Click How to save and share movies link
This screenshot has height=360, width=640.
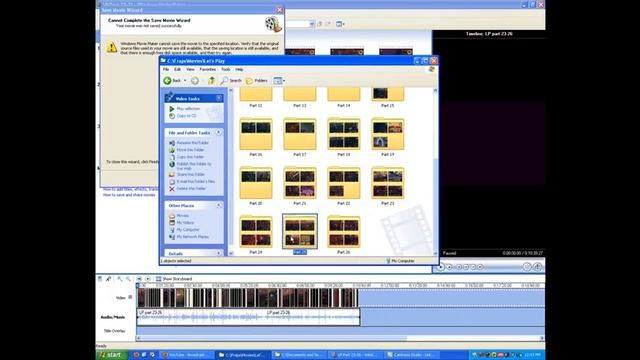click(129, 195)
